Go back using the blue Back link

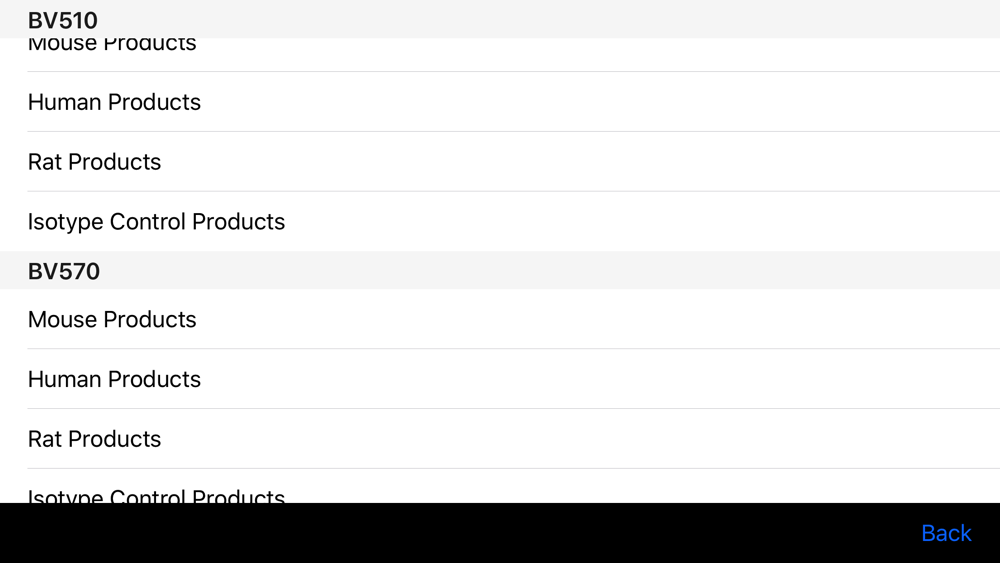946,533
